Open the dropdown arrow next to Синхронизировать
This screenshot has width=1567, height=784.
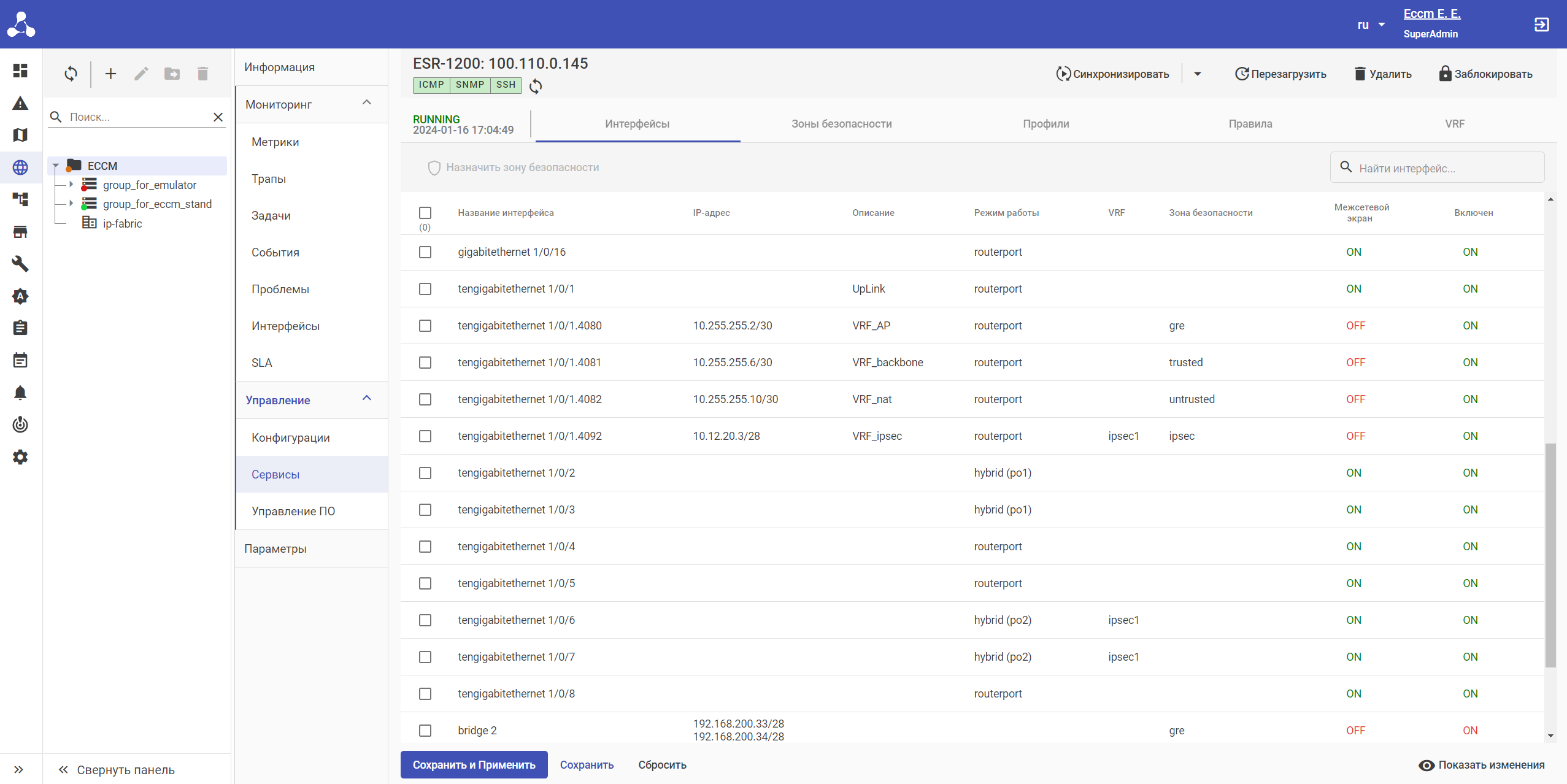point(1197,74)
